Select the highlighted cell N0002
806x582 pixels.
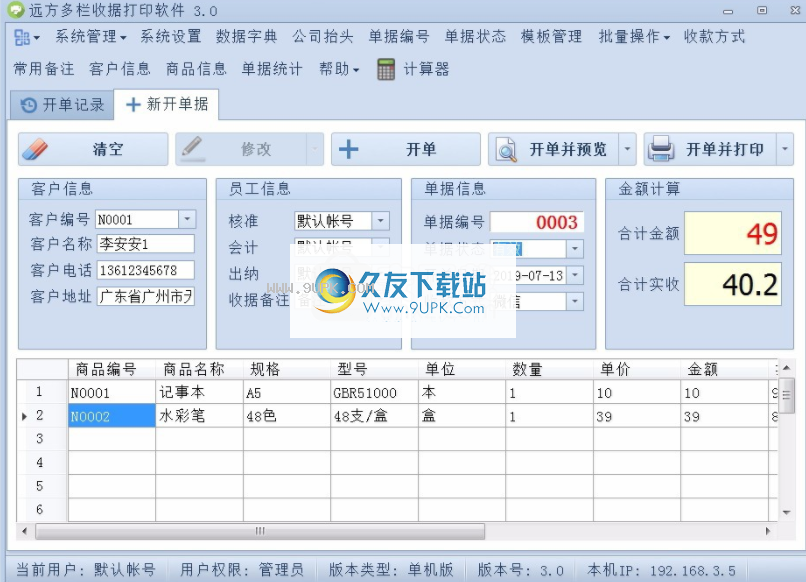[112, 416]
